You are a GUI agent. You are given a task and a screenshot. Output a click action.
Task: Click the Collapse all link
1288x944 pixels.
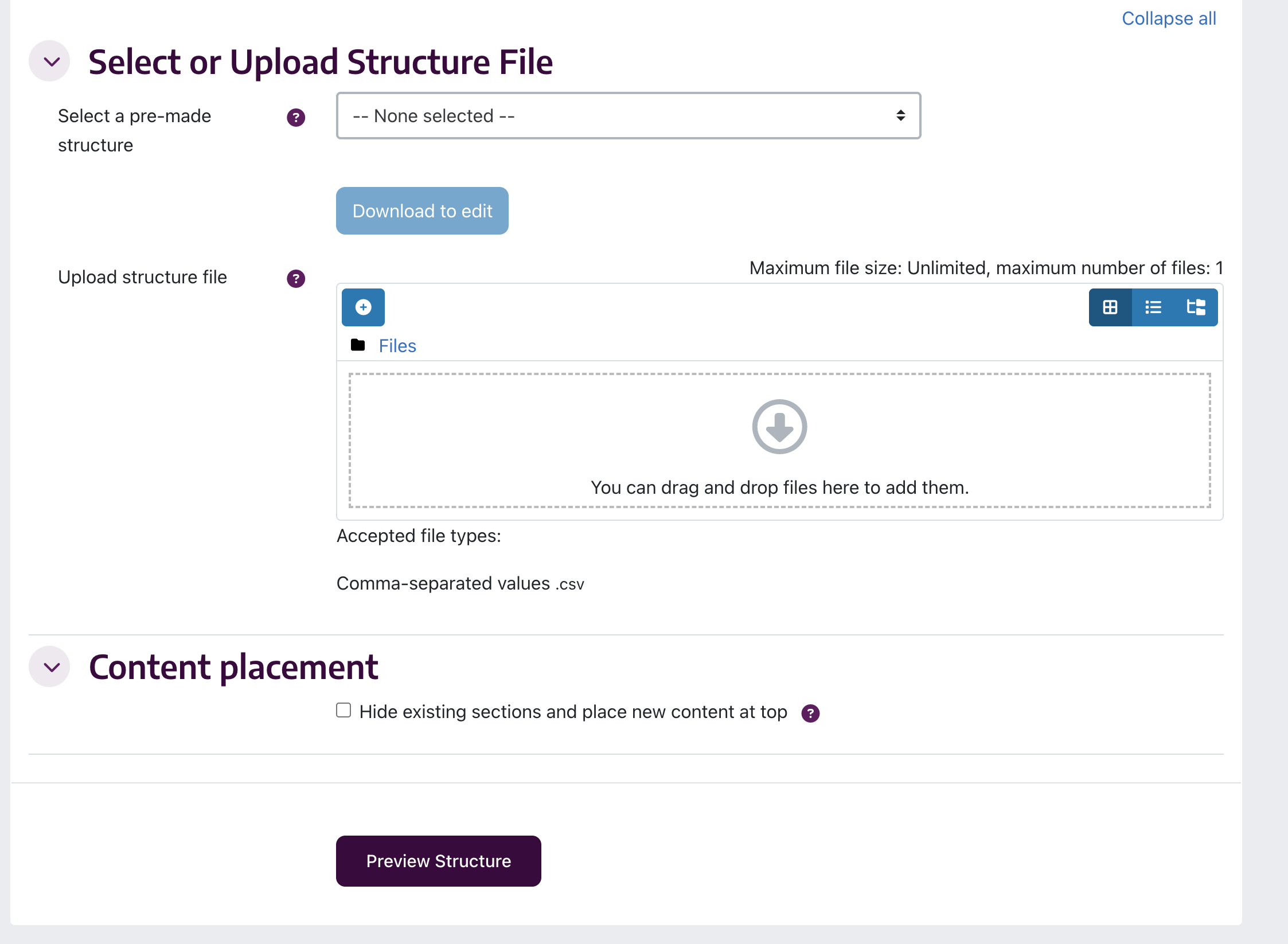click(x=1168, y=18)
